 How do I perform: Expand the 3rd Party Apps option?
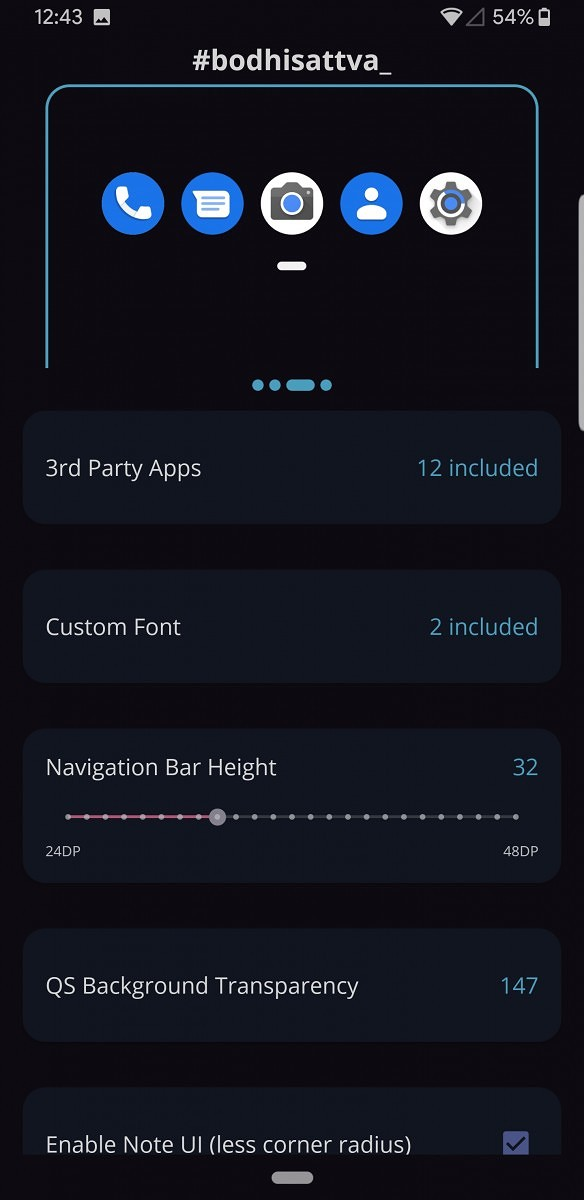[x=292, y=467]
